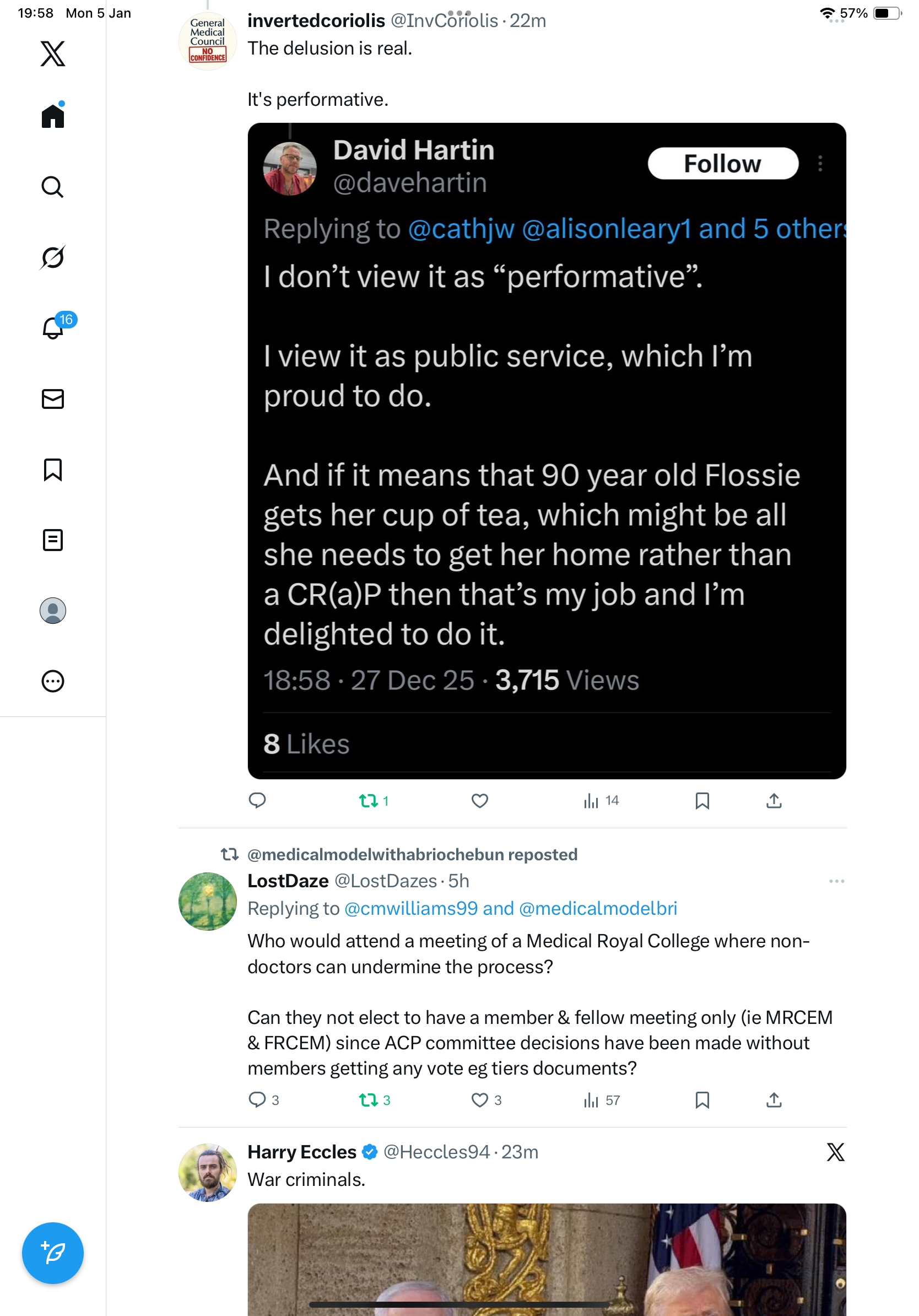The image size is (919, 1316).
Task: Bookmark the LostDaze post
Action: [702, 1100]
